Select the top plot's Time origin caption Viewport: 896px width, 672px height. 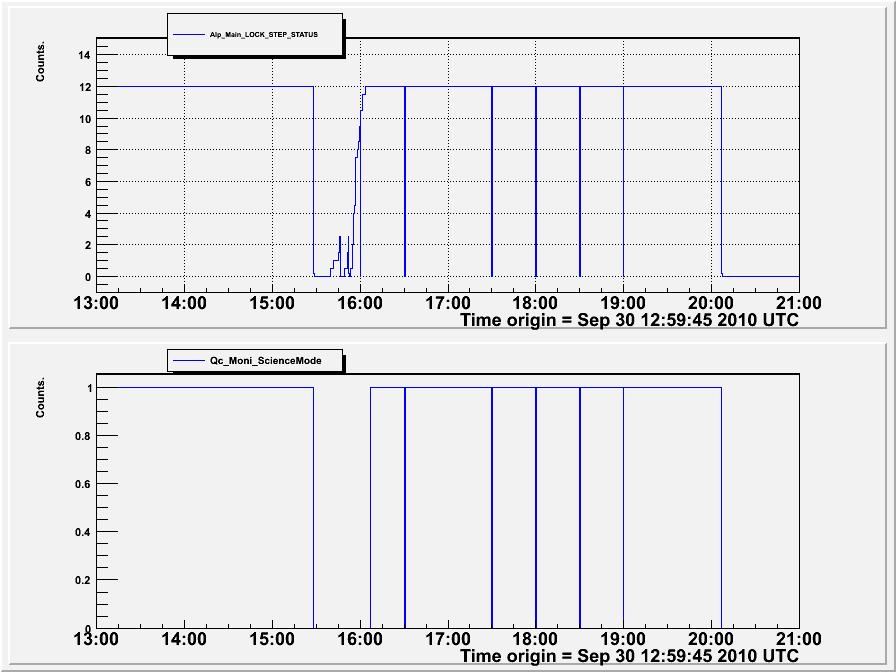tap(630, 320)
